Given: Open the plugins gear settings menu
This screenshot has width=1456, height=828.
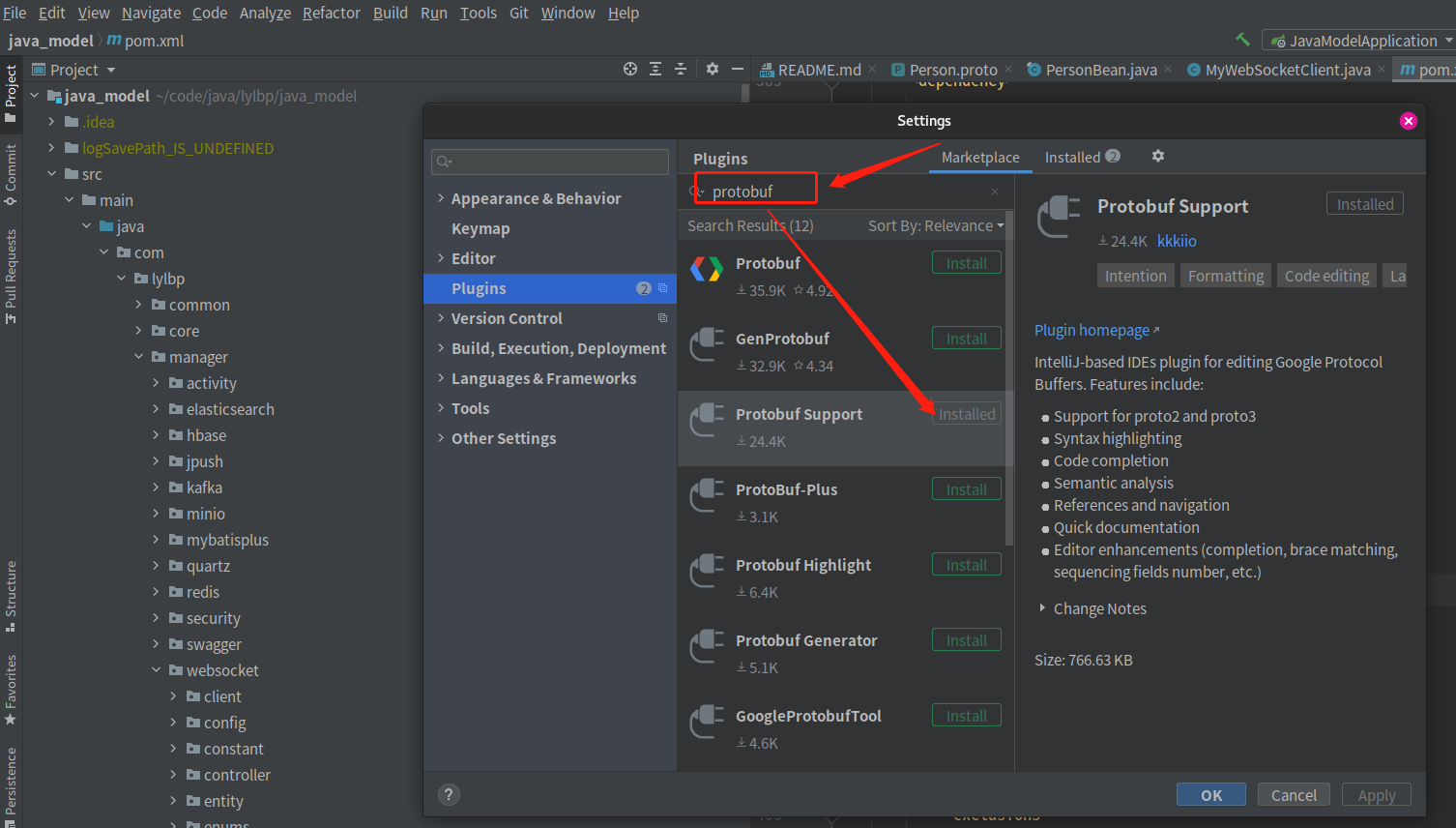Looking at the screenshot, I should click(1158, 156).
